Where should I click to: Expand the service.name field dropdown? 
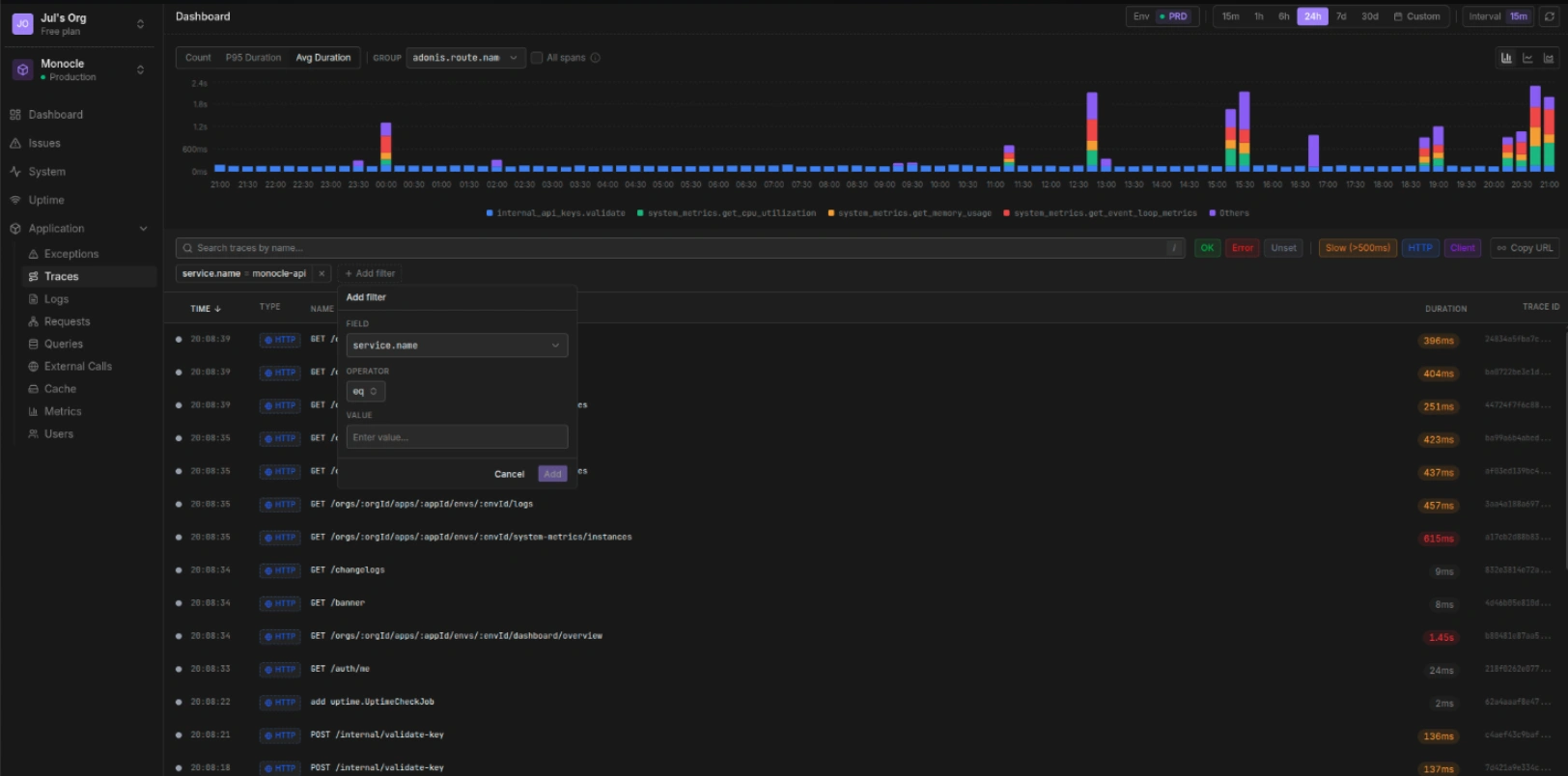(x=457, y=346)
